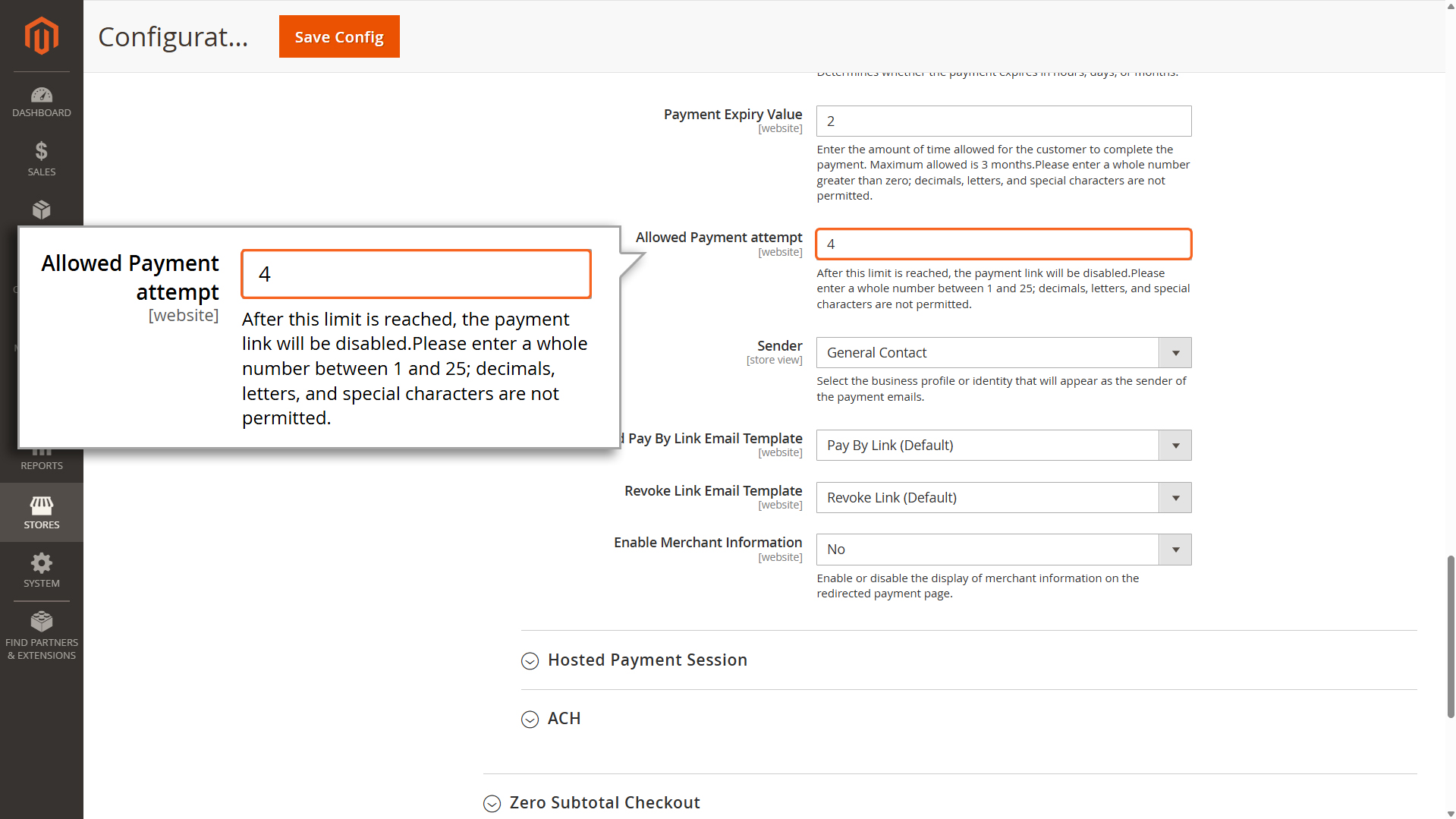Click the Payment Expiry Value field
Image resolution: width=1456 pixels, height=819 pixels.
pos(1003,121)
